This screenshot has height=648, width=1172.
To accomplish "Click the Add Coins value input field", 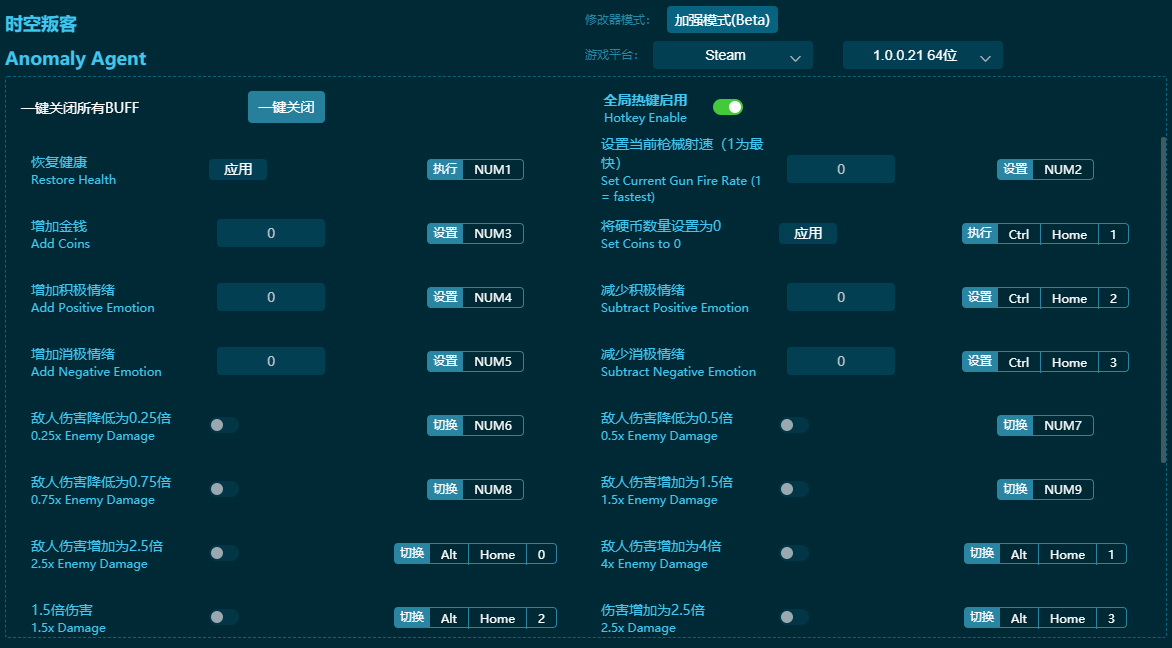I will tap(270, 233).
